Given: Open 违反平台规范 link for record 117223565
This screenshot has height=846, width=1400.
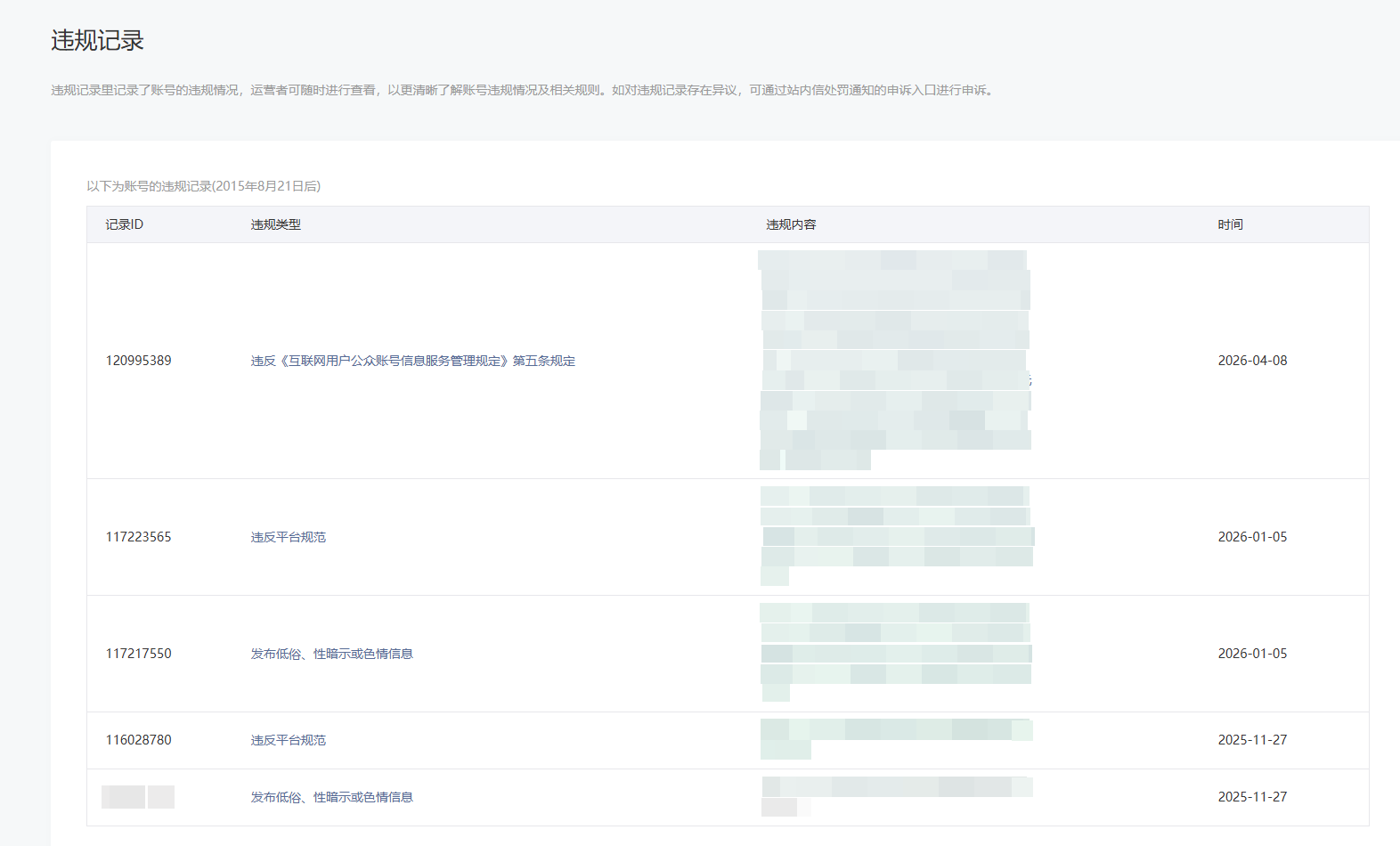Looking at the screenshot, I should pos(288,537).
